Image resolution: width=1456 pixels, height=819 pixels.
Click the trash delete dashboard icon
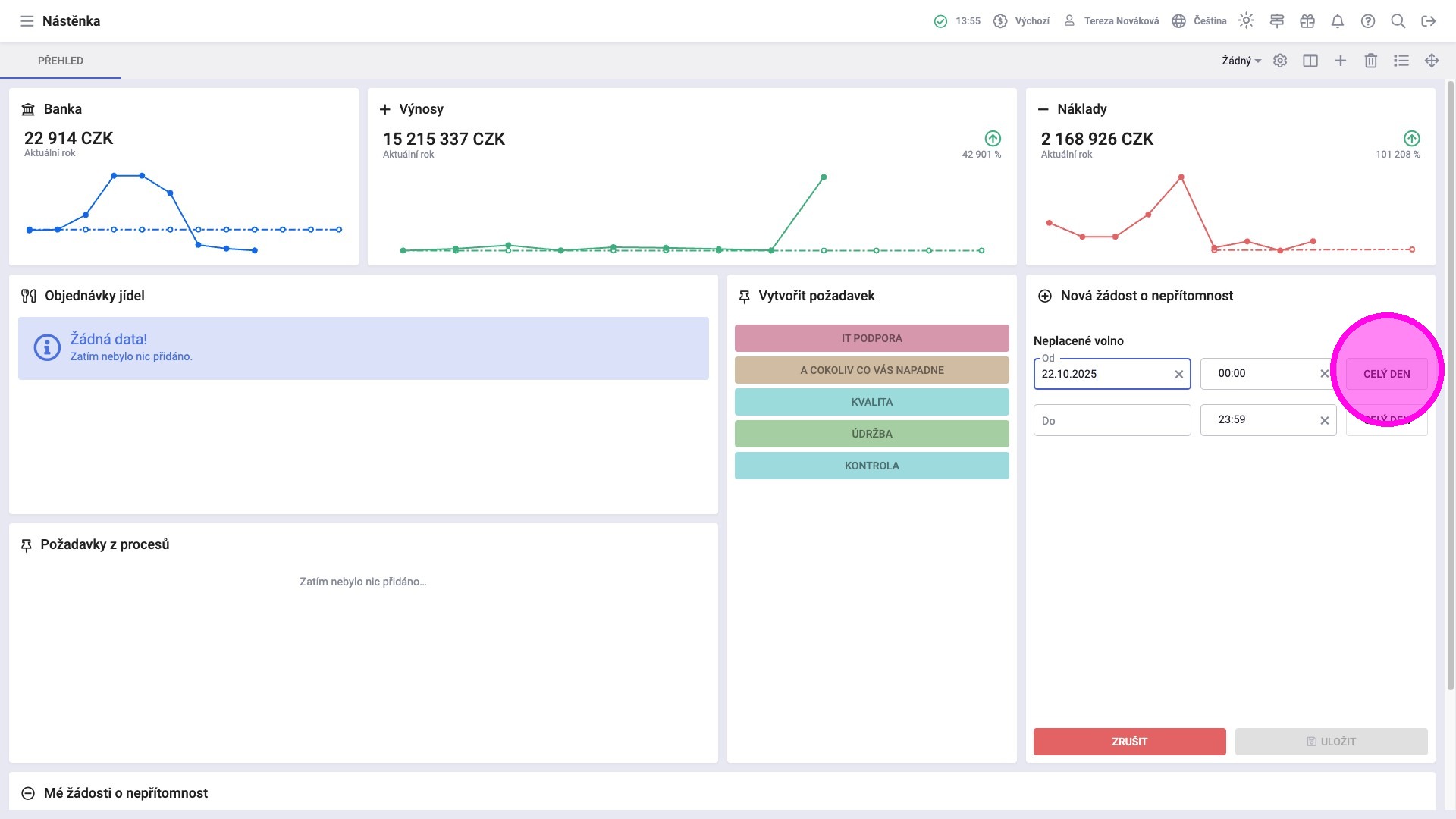1371,61
